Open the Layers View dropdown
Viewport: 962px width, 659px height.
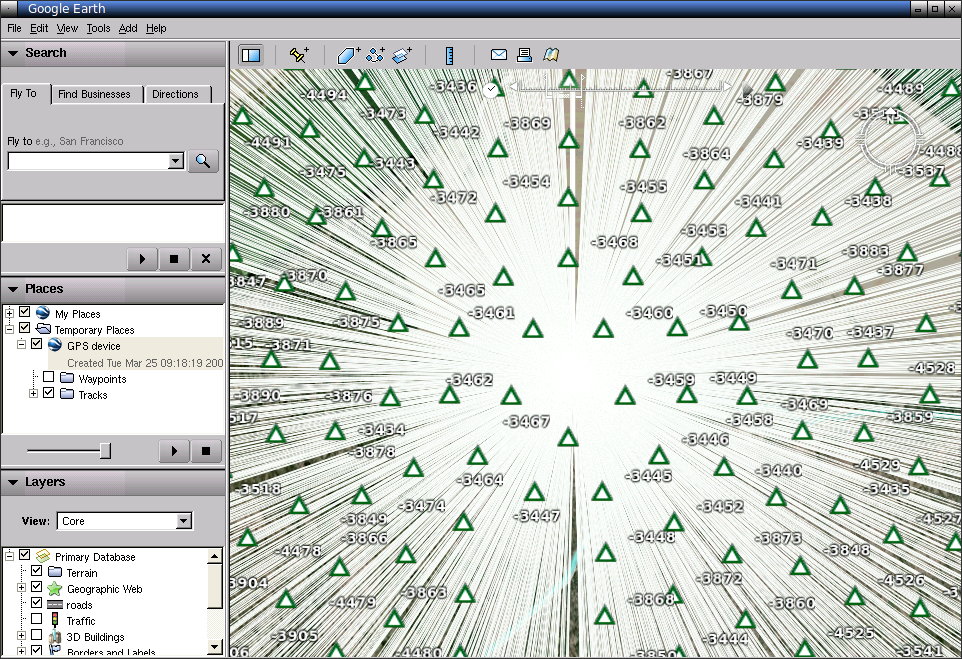[183, 521]
